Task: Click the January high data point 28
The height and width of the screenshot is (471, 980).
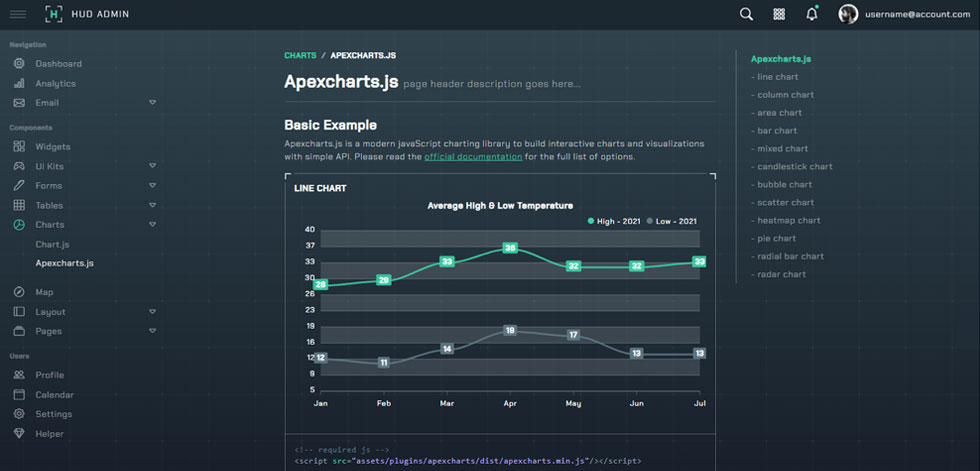Action: (x=321, y=285)
